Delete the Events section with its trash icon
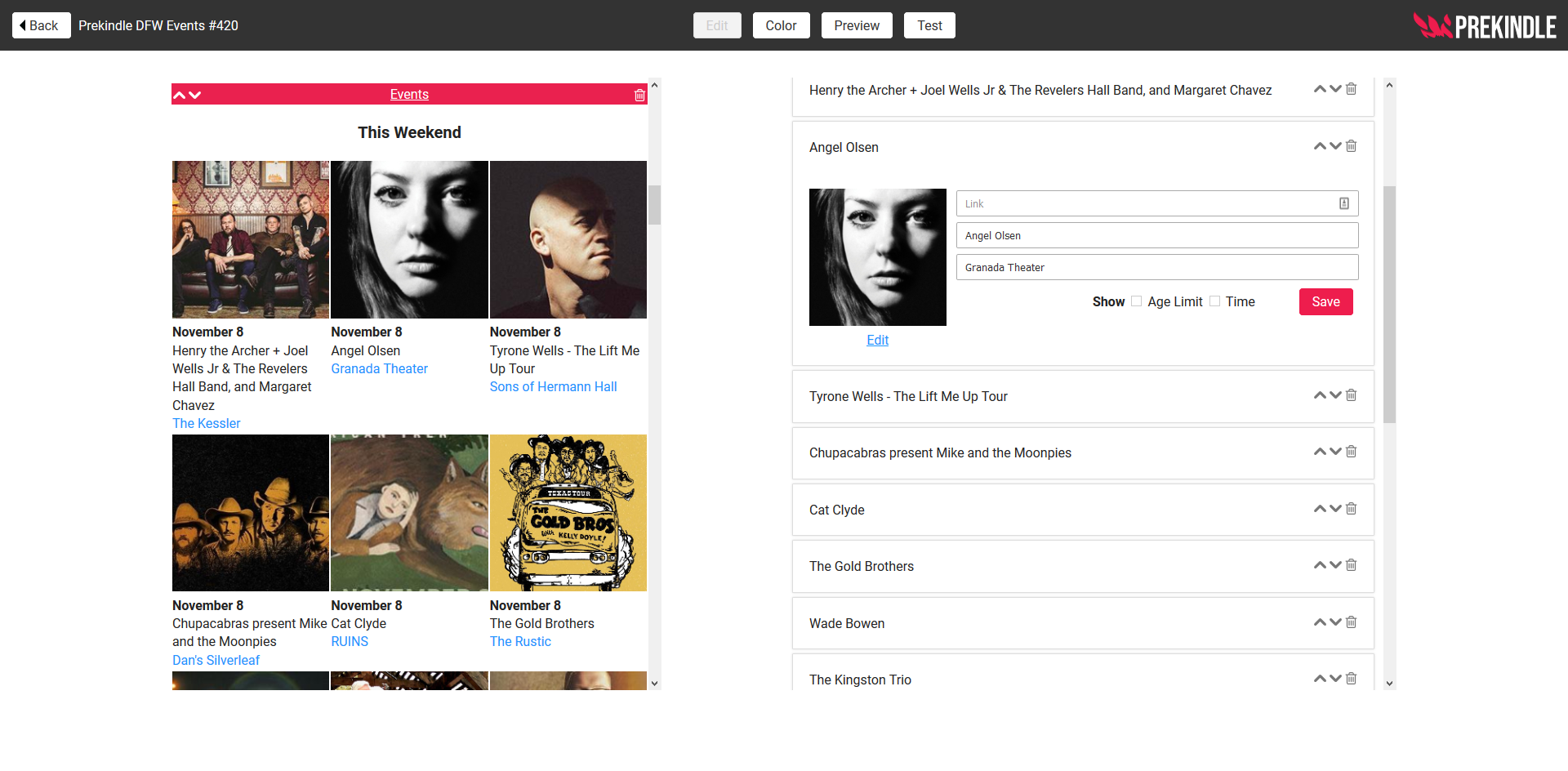The height and width of the screenshot is (771, 1568). click(x=639, y=95)
